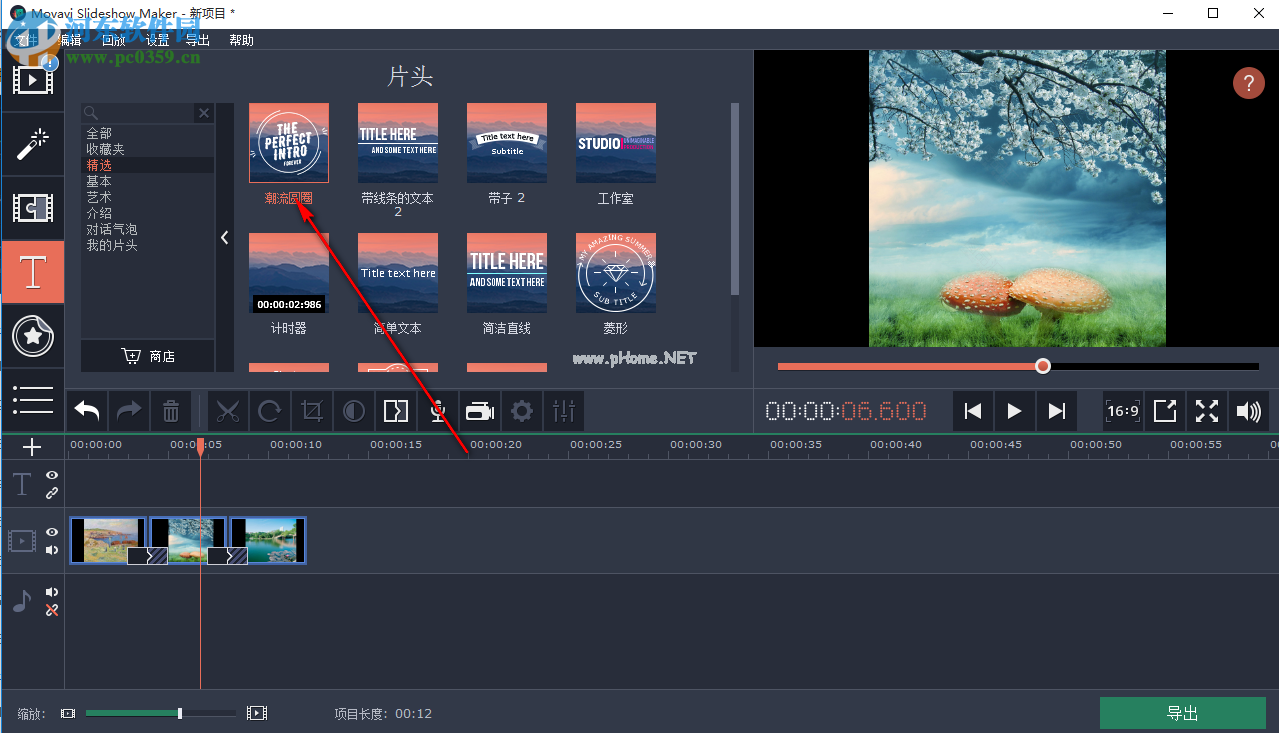The width and height of the screenshot is (1279, 733).
Task: Toggle the title track visibility eye
Action: pos(51,475)
